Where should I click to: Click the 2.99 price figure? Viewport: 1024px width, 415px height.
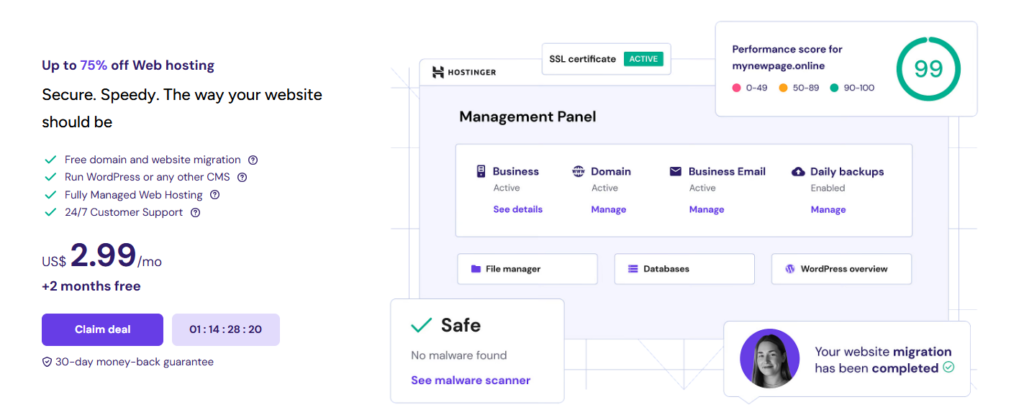(103, 255)
